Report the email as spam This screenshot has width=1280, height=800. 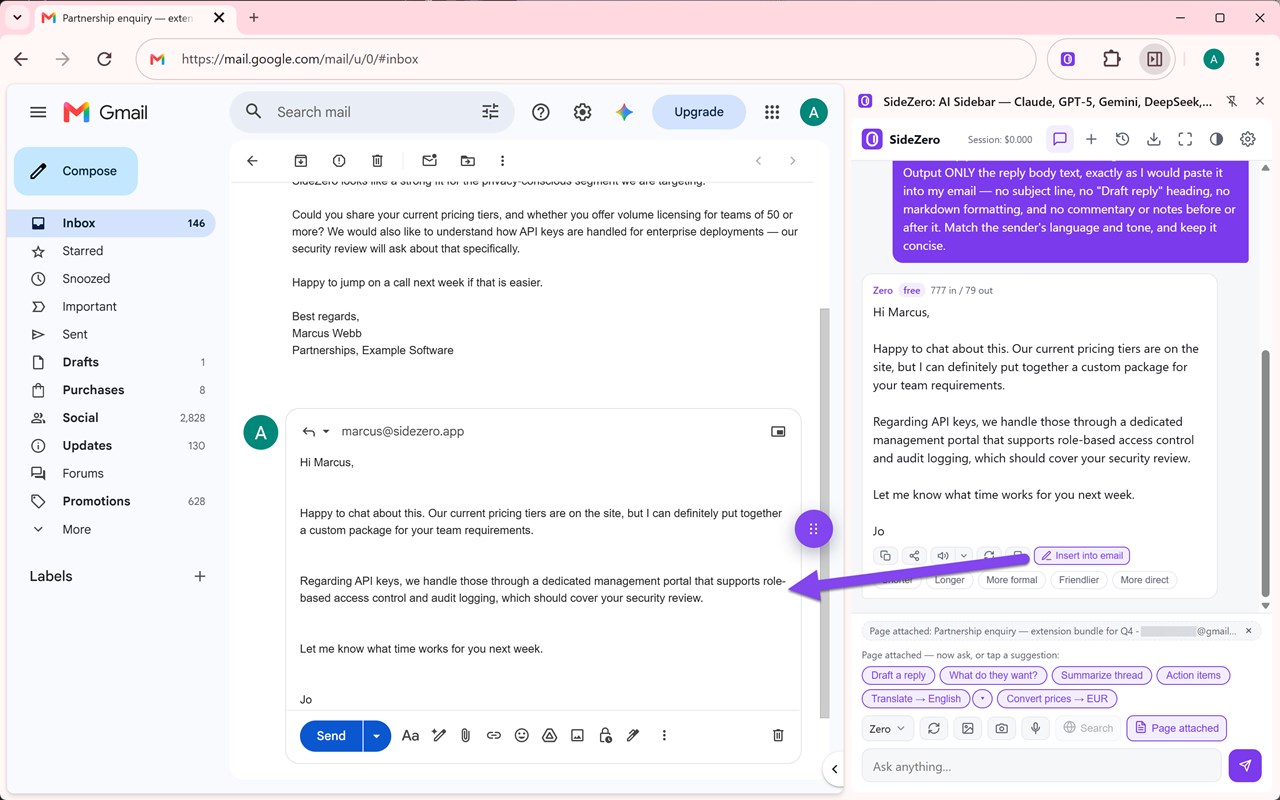(339, 161)
